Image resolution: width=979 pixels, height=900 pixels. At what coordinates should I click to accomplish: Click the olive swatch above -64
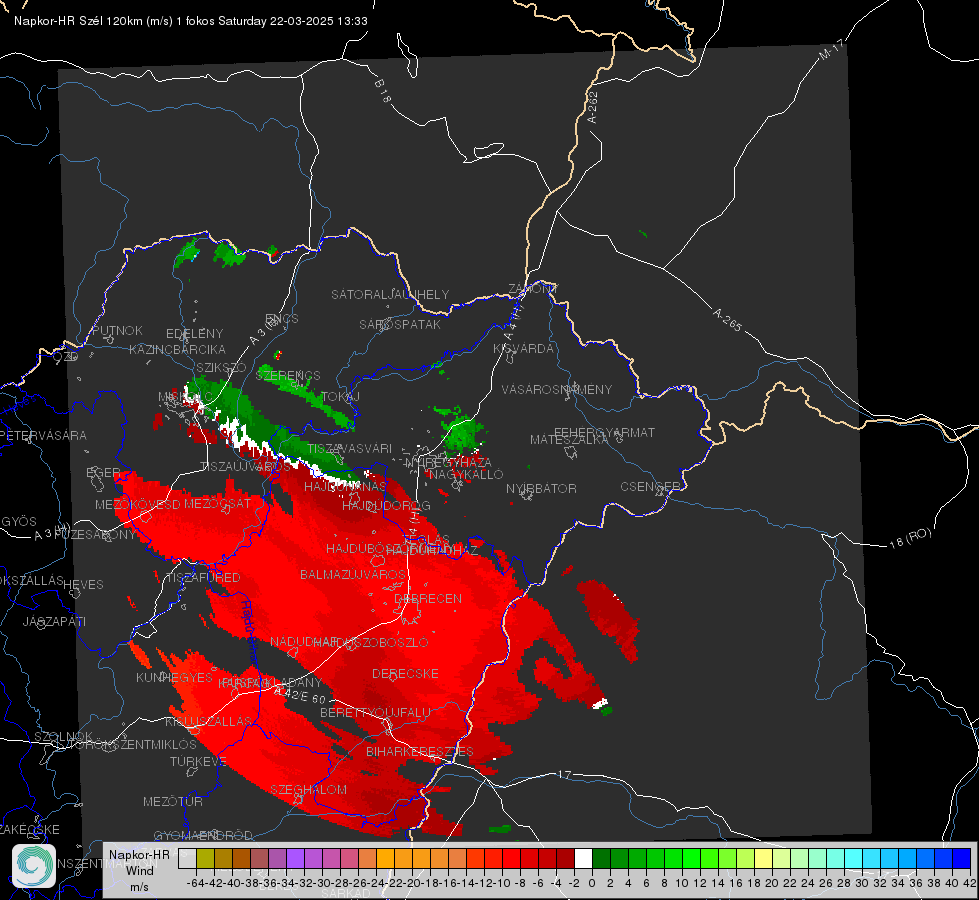205,858
